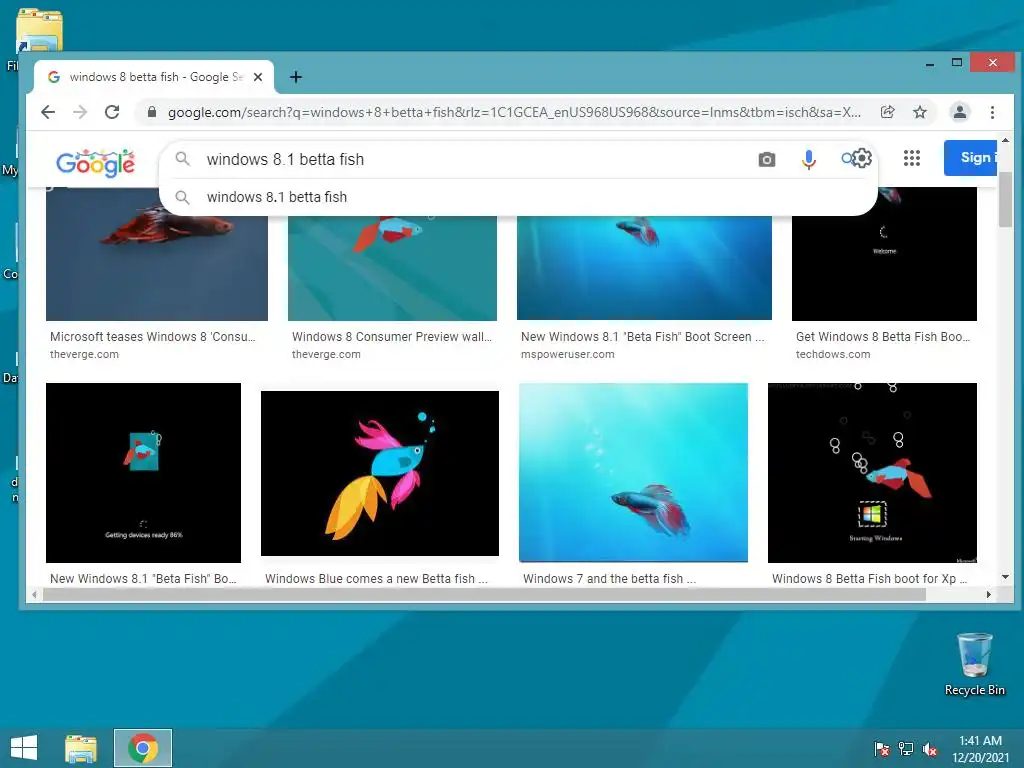
Task: Maximize the Chrome window
Action: (x=957, y=63)
